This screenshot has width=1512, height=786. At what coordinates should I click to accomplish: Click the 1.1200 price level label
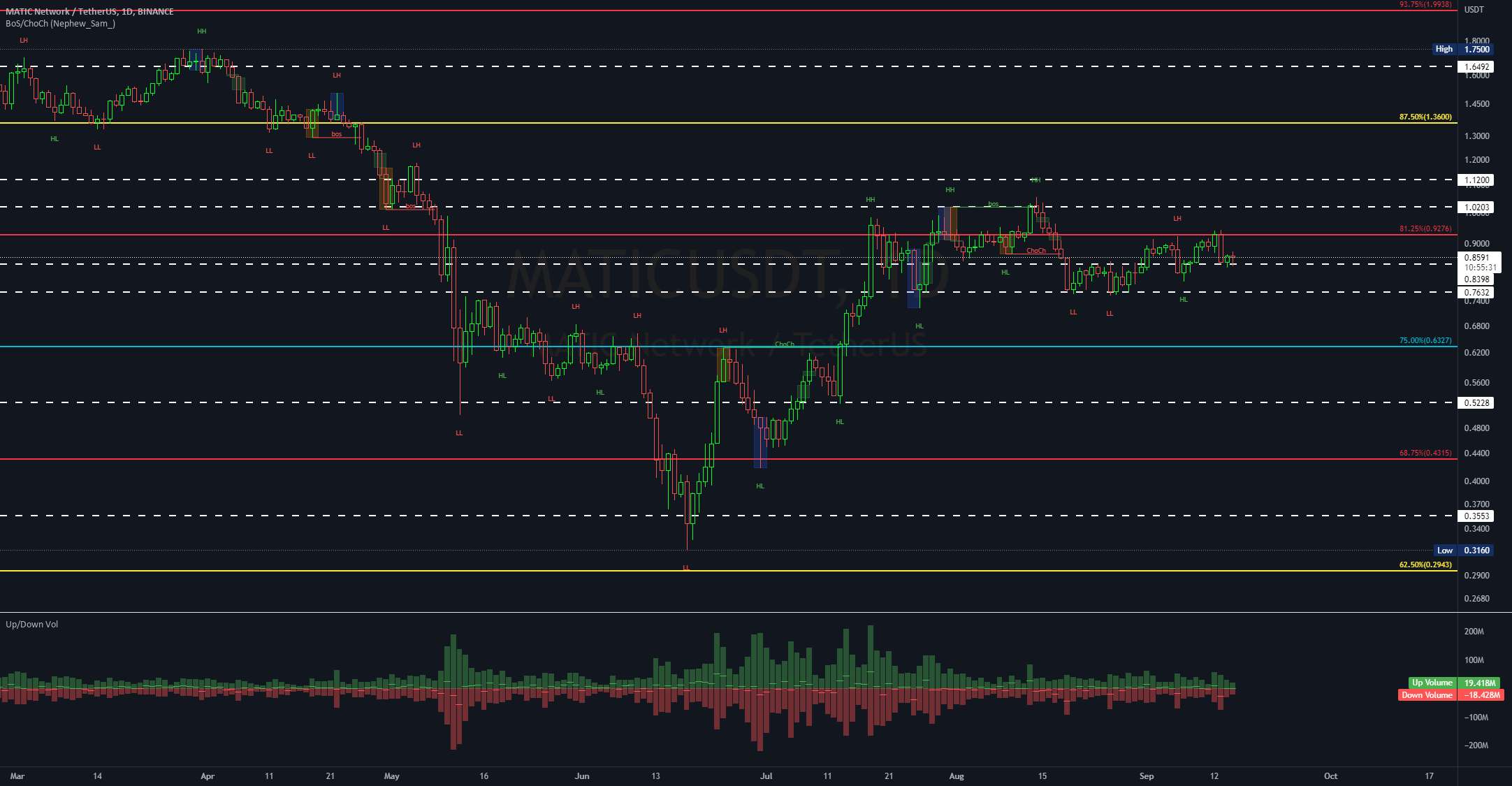tap(1476, 180)
